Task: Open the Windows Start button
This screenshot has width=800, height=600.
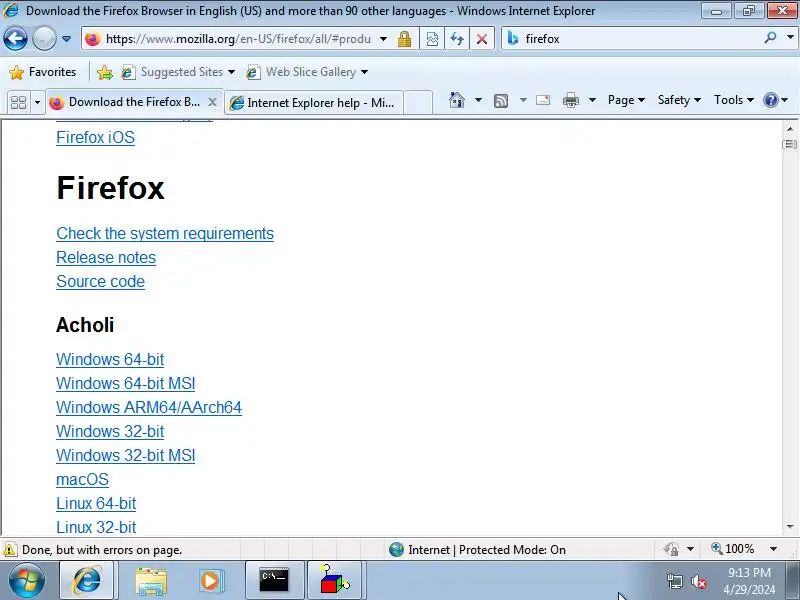Action: [26, 581]
